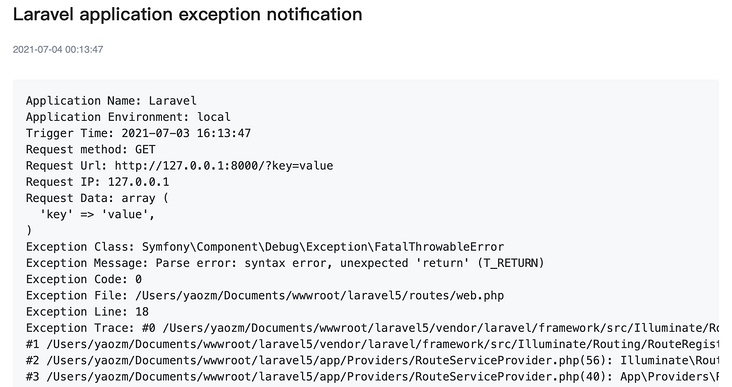Click the Request Data: array line
This screenshot has height=387, width=732.
coord(97,198)
